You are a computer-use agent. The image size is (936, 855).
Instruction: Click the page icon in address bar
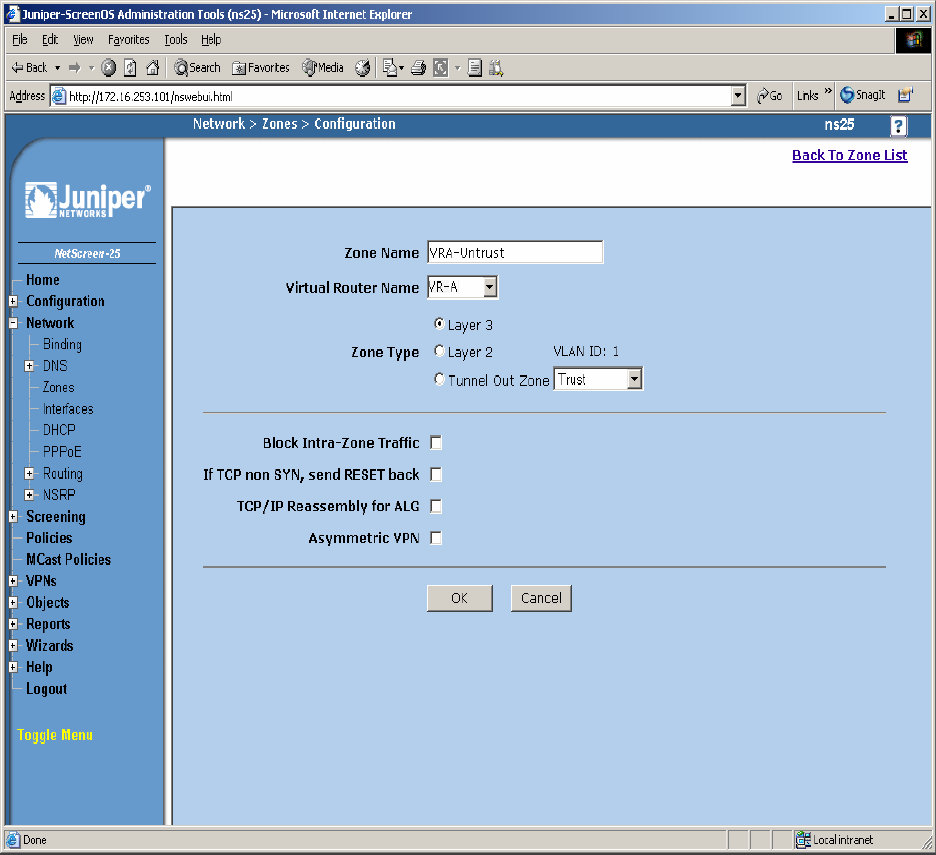click(x=58, y=96)
